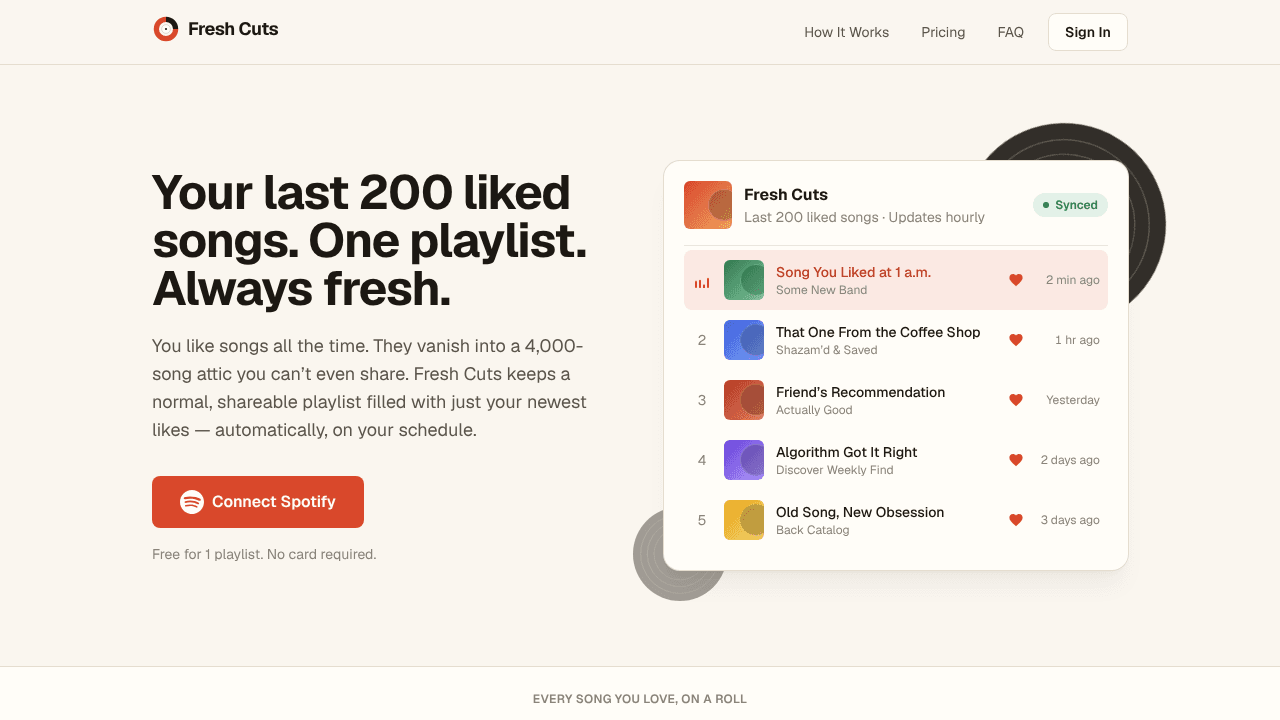
Task: Click the Connect Spotify button
Action: point(258,502)
